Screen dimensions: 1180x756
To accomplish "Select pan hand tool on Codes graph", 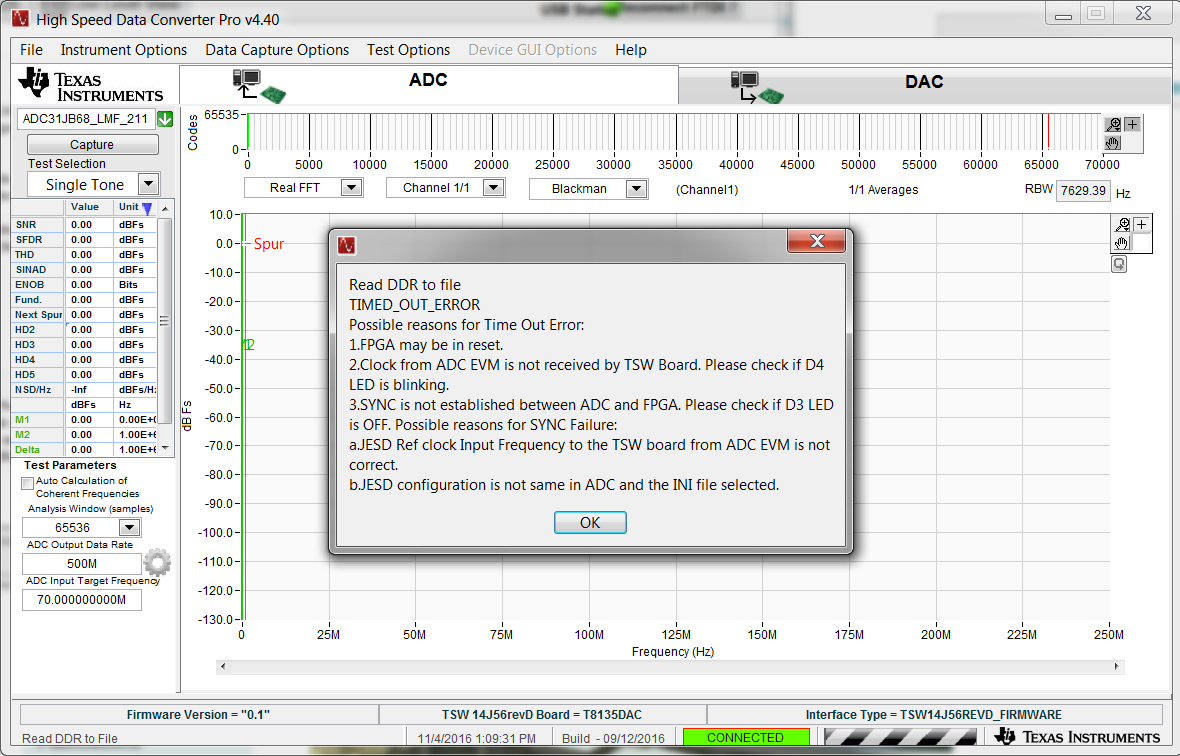I will pyautogui.click(x=1113, y=142).
